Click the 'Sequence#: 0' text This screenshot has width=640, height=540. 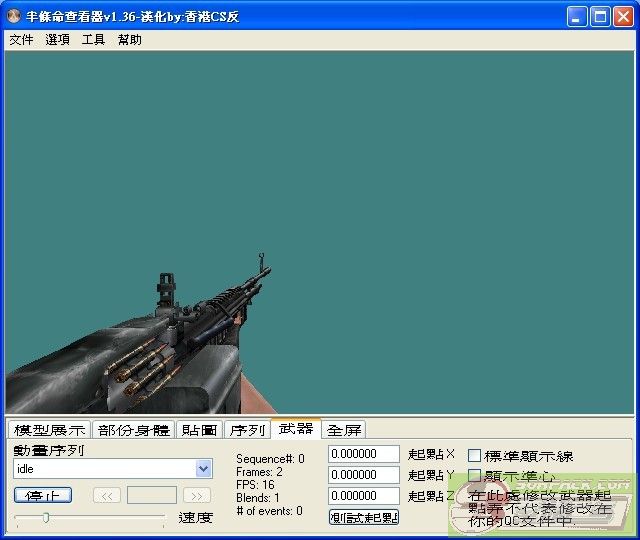tap(270, 459)
